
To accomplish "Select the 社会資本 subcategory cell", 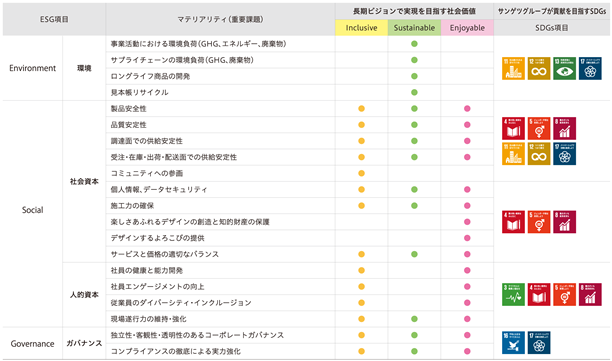I will [84, 181].
